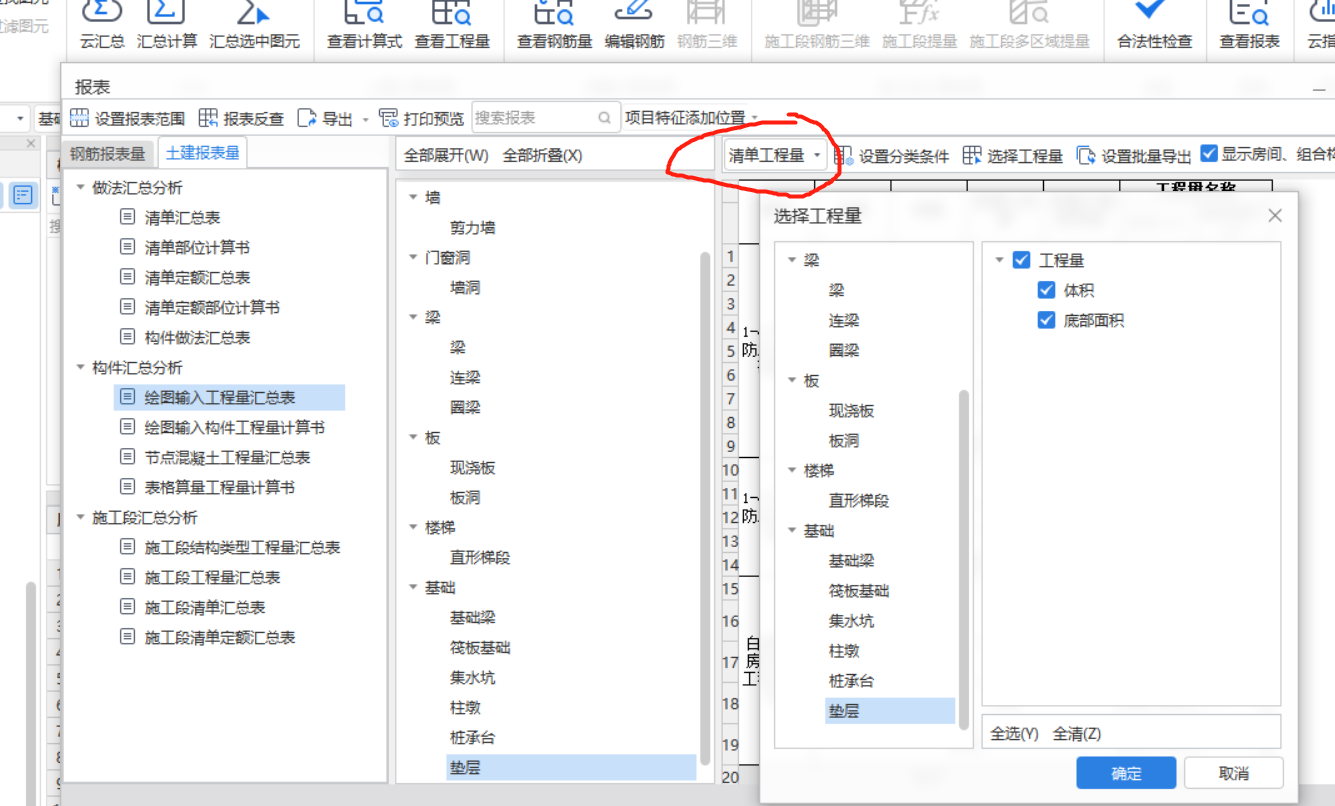
Task: Select 集水坑 in dialog tree
Action: (x=851, y=621)
